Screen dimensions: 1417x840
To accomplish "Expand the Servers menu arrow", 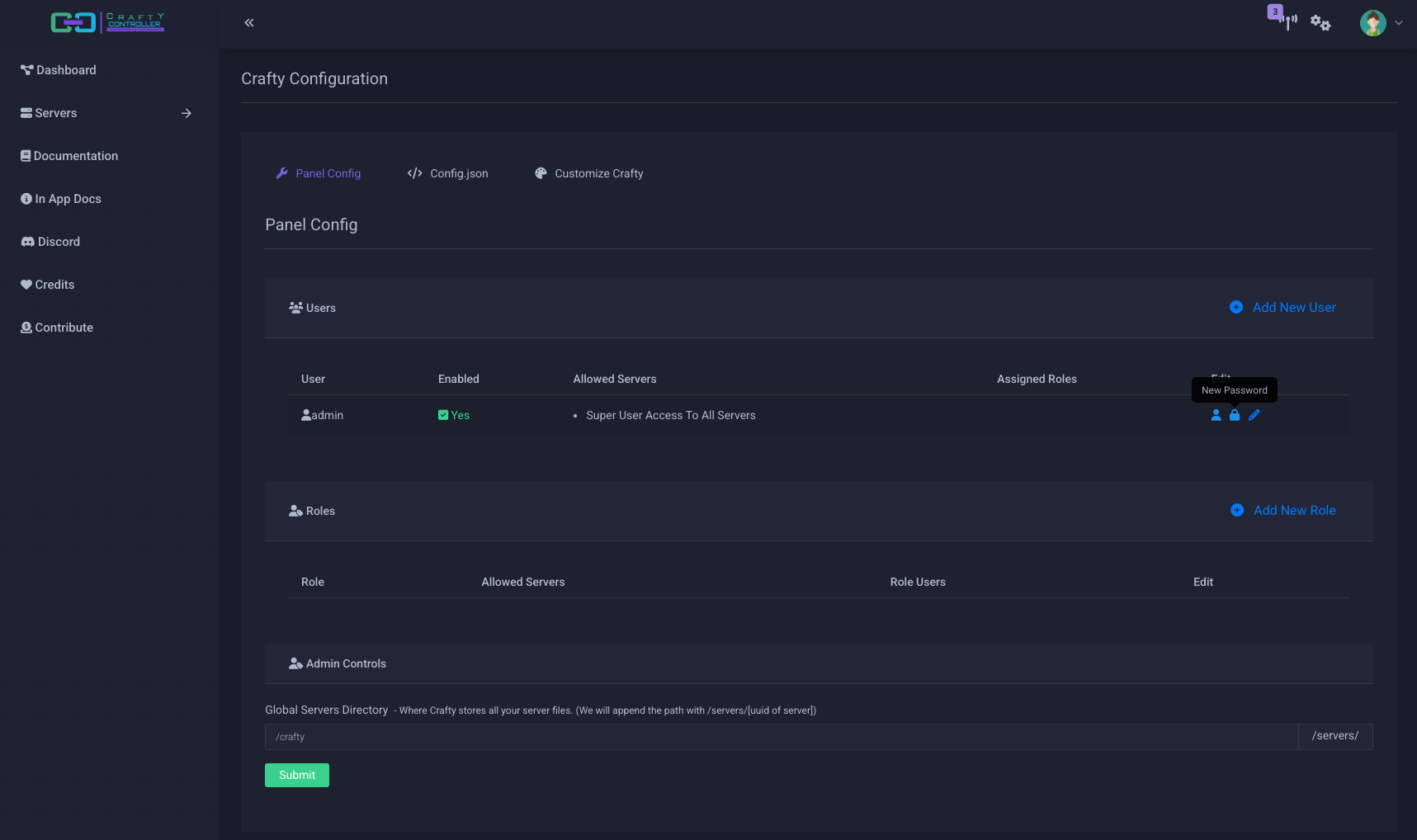I will click(187, 113).
